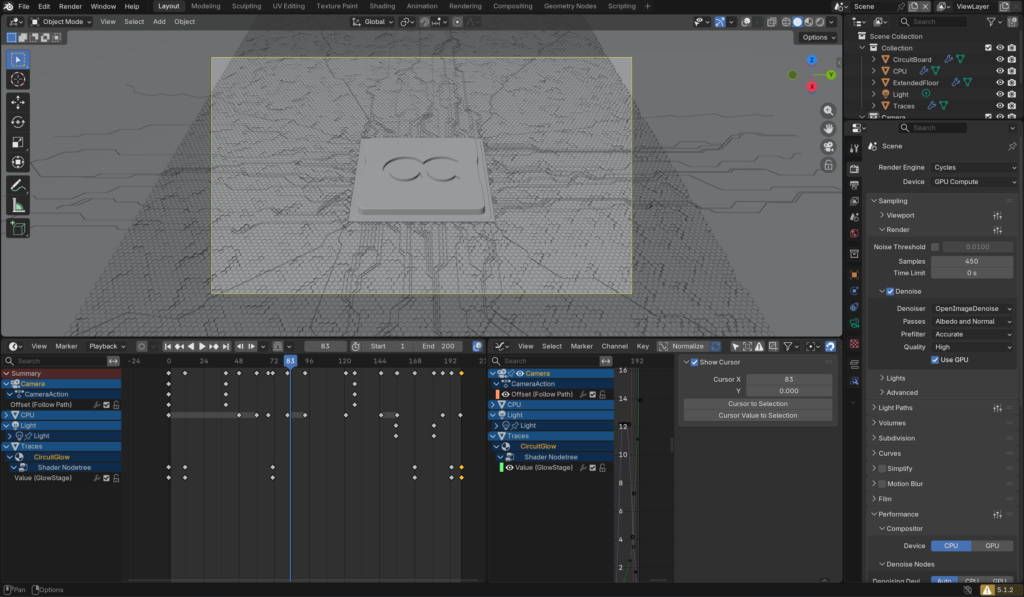1024x597 pixels.
Task: Open the Quality High dropdown
Action: (x=972, y=347)
